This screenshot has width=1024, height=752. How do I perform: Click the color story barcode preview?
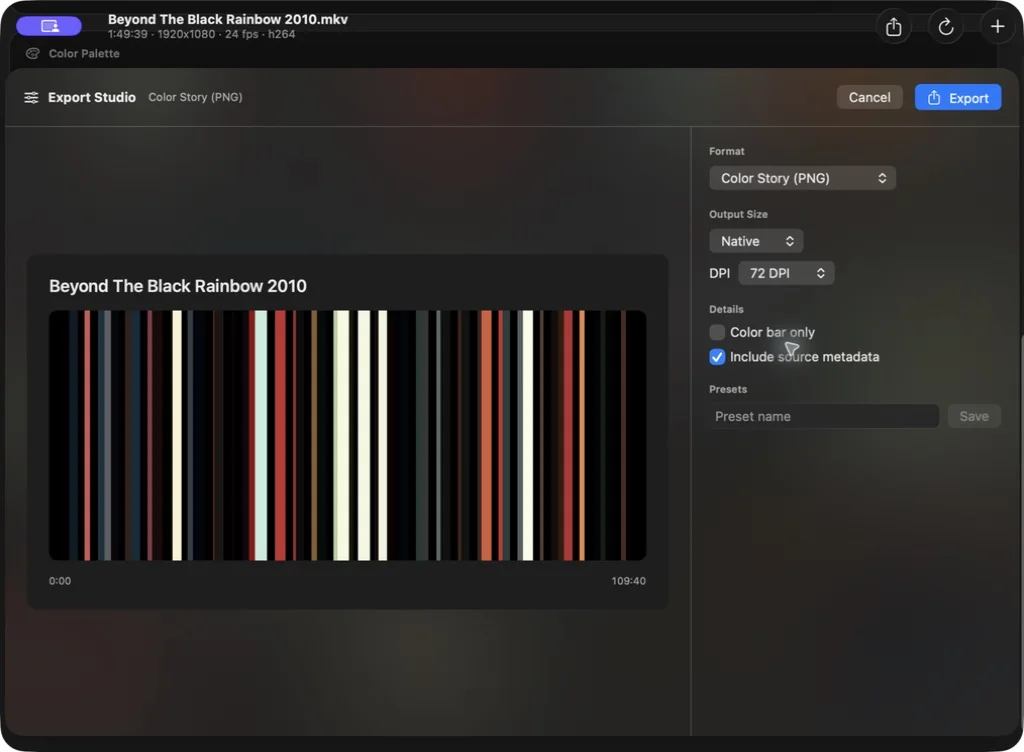(347, 435)
